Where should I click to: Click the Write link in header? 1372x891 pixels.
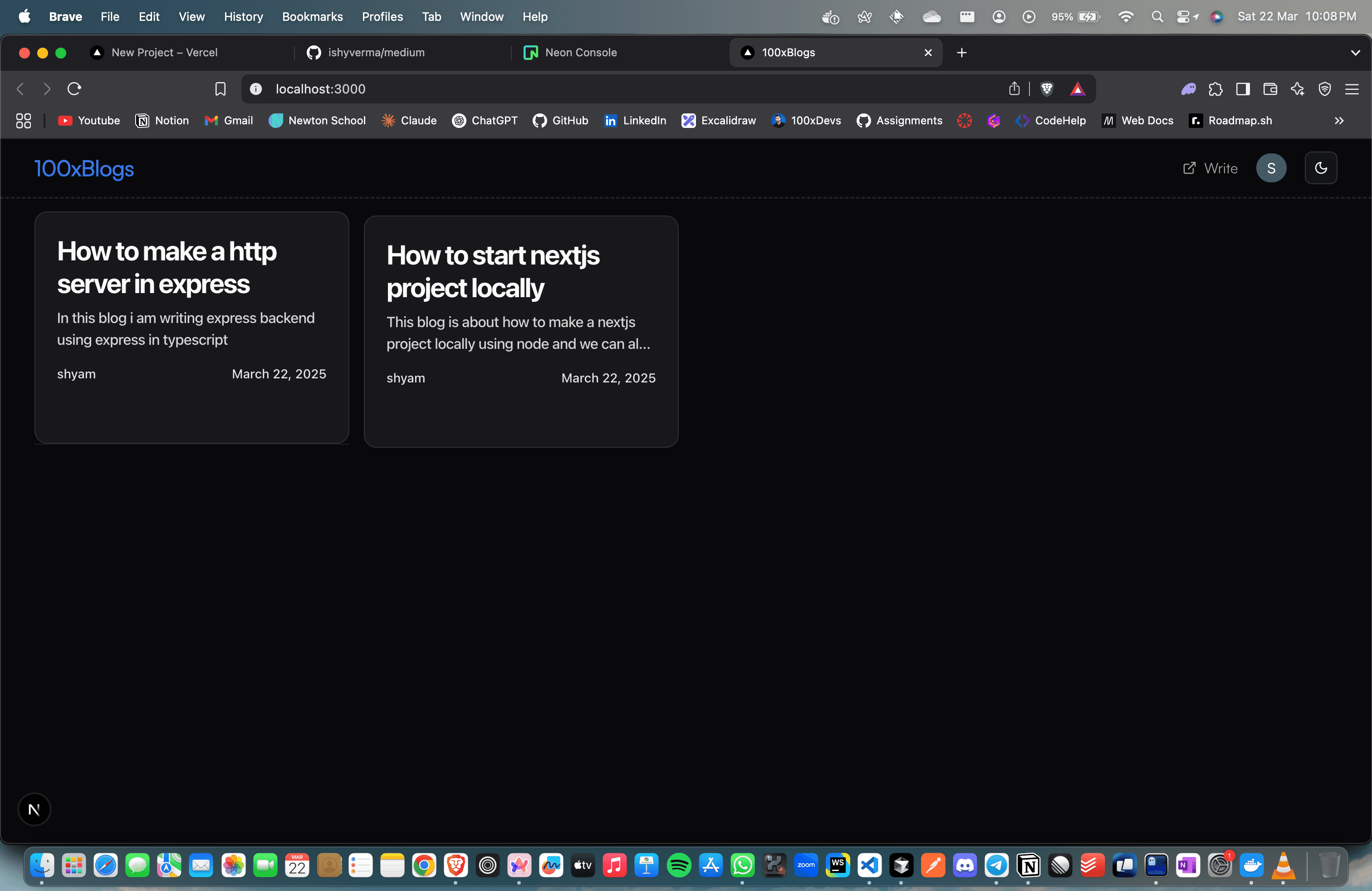tap(1210, 168)
